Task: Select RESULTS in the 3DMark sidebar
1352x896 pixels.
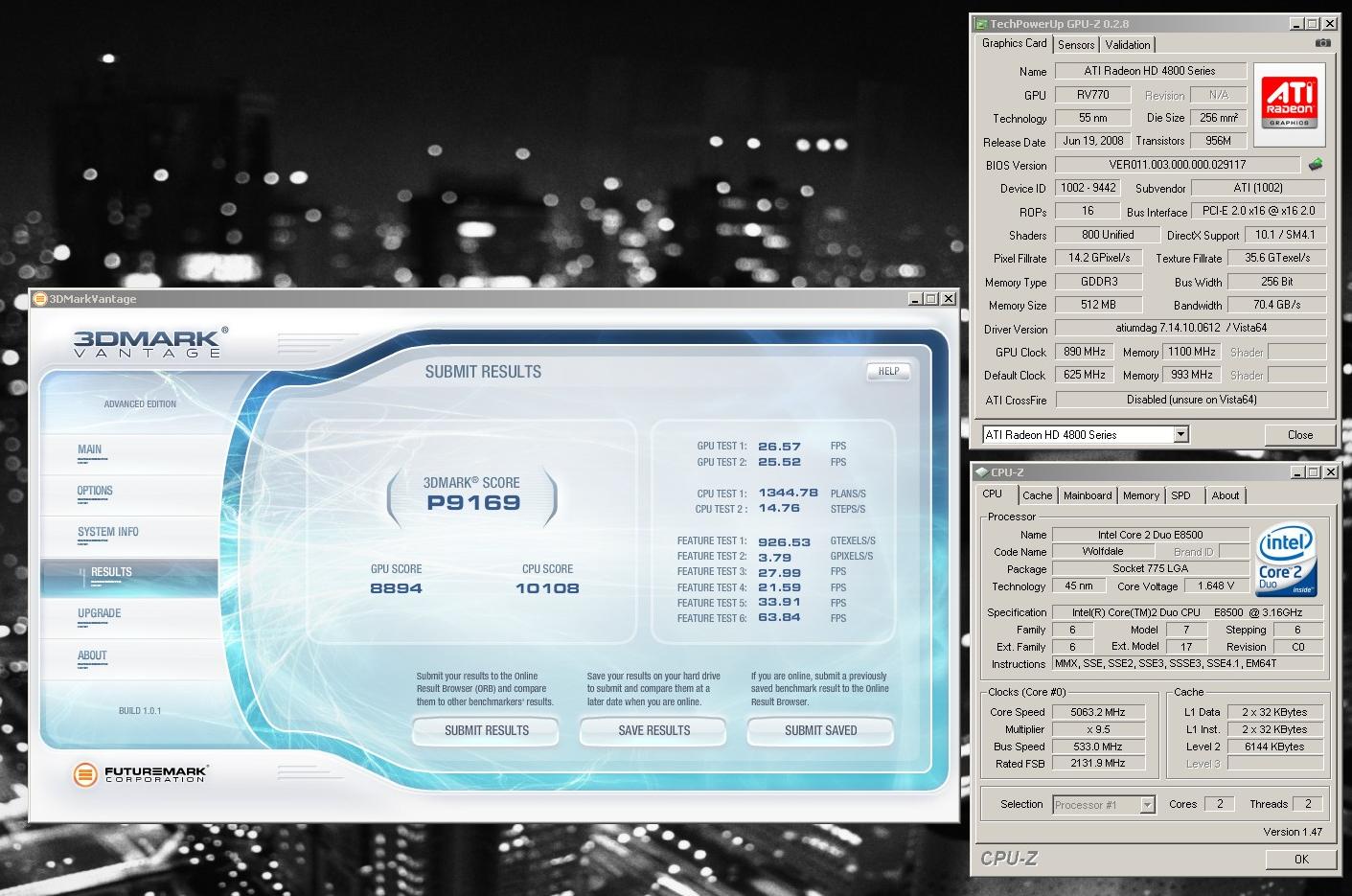Action: pyautogui.click(x=129, y=578)
